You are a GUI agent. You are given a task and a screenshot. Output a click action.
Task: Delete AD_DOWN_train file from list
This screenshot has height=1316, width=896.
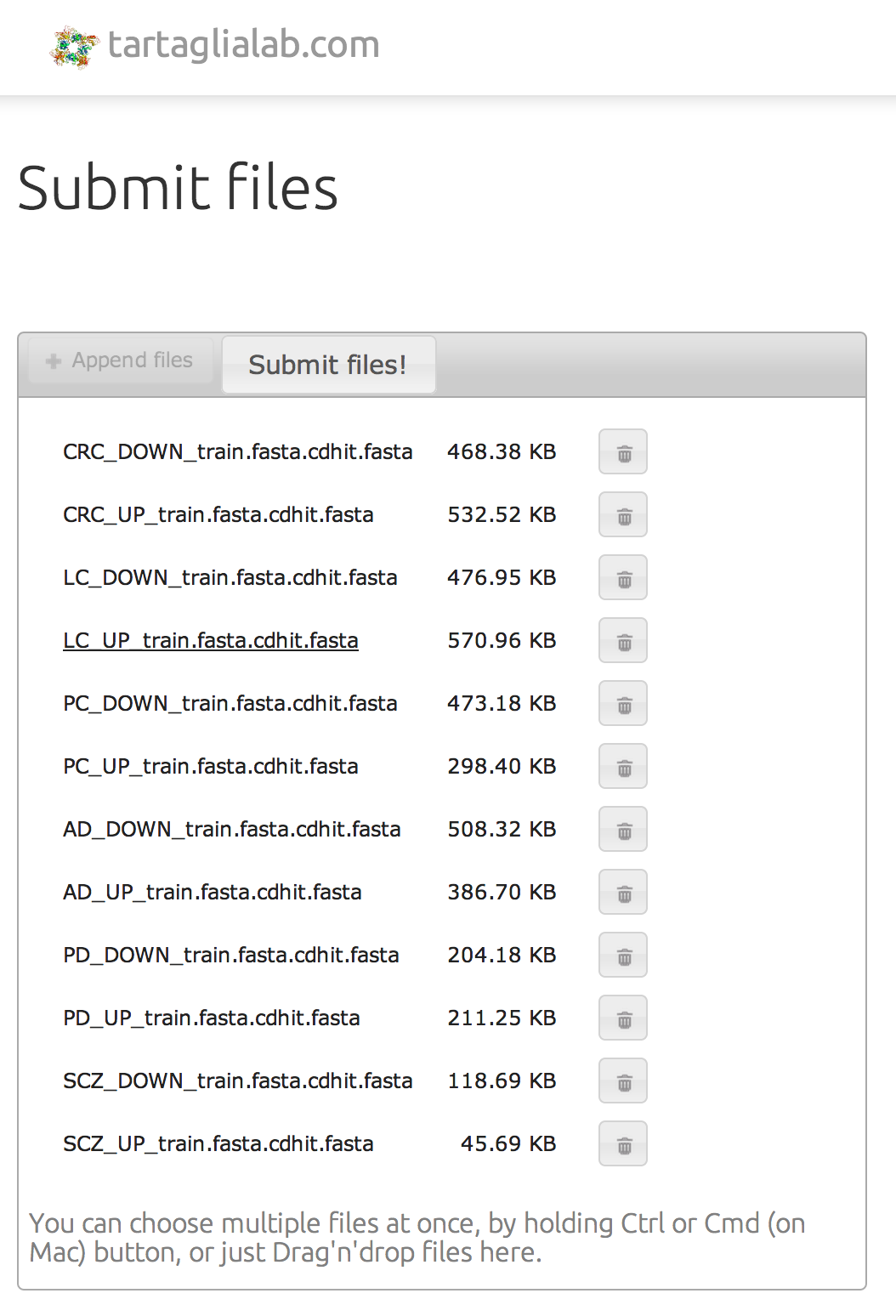pyautogui.click(x=622, y=829)
